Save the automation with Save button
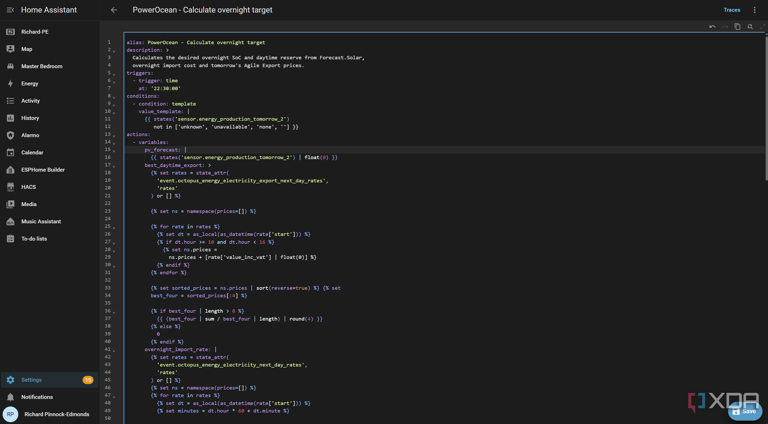Viewport: 768px width, 424px height. (x=744, y=411)
